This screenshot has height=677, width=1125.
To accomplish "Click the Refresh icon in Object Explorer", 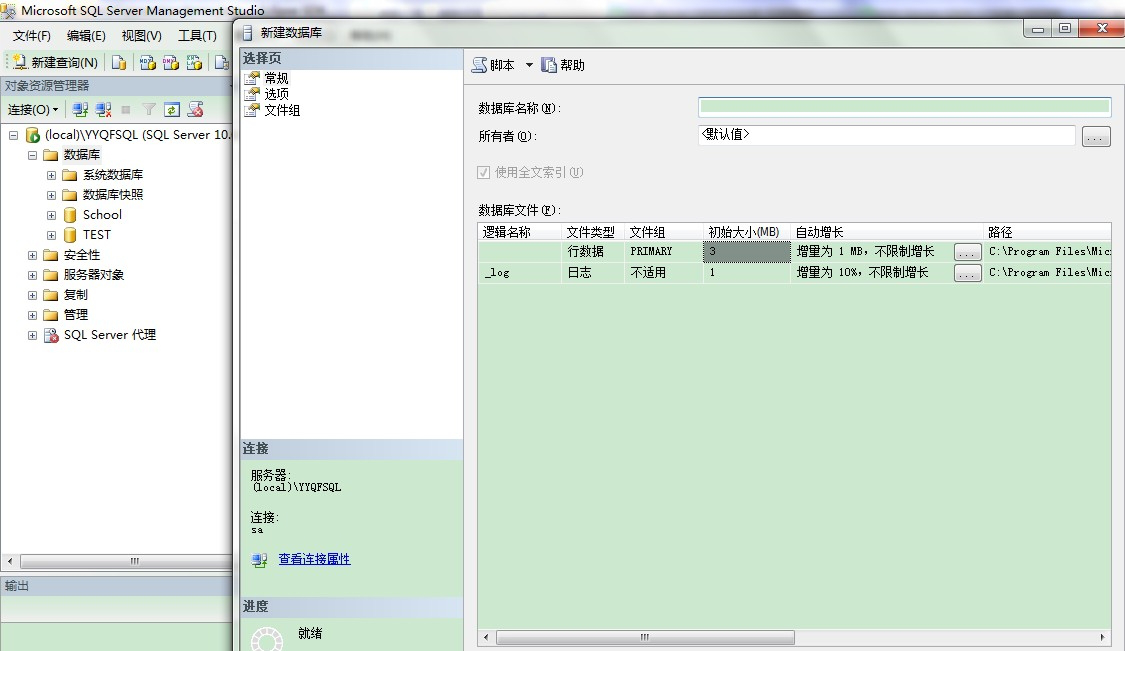I will click(172, 110).
